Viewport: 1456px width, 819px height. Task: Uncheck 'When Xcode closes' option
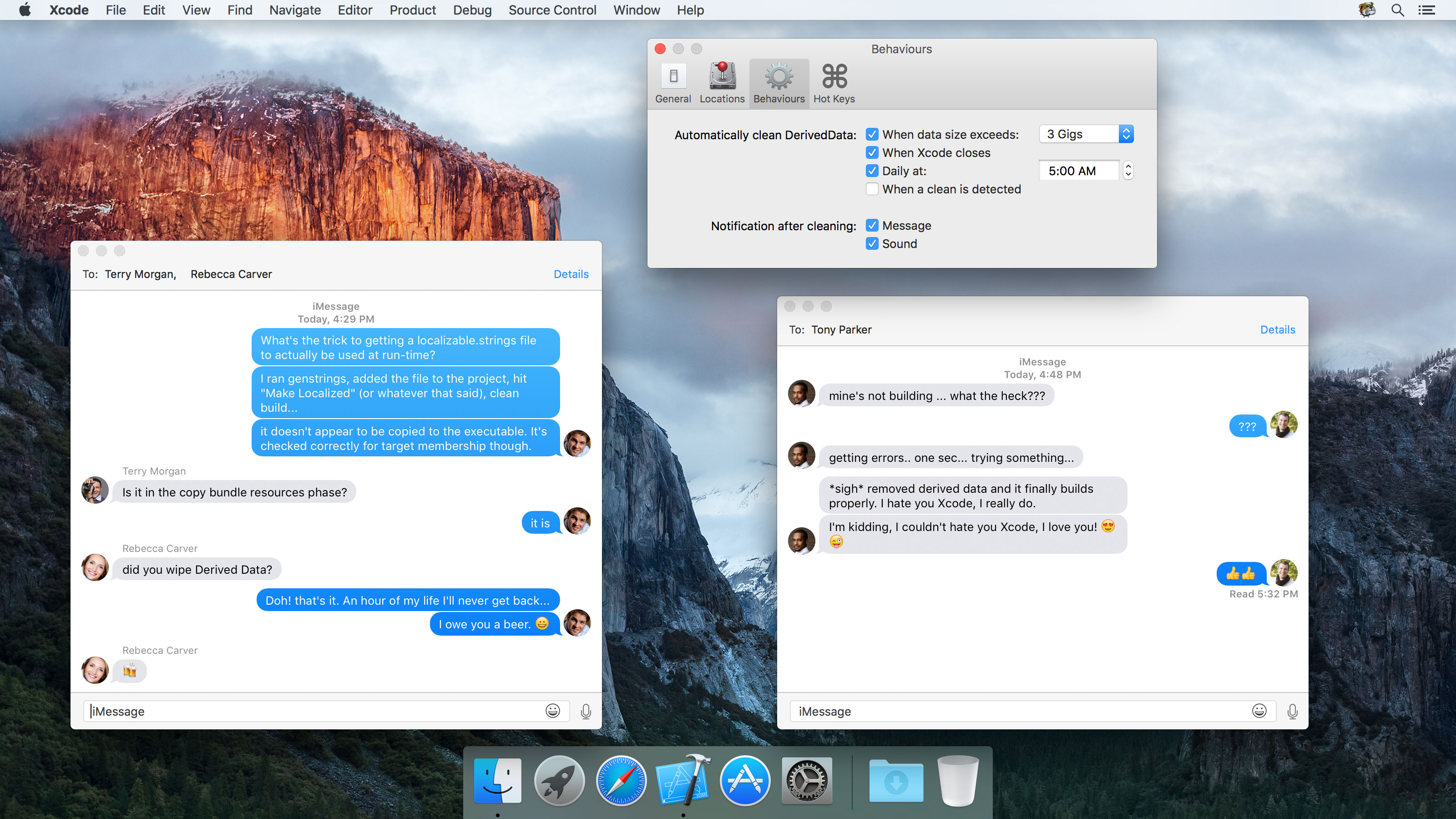pyautogui.click(x=872, y=152)
